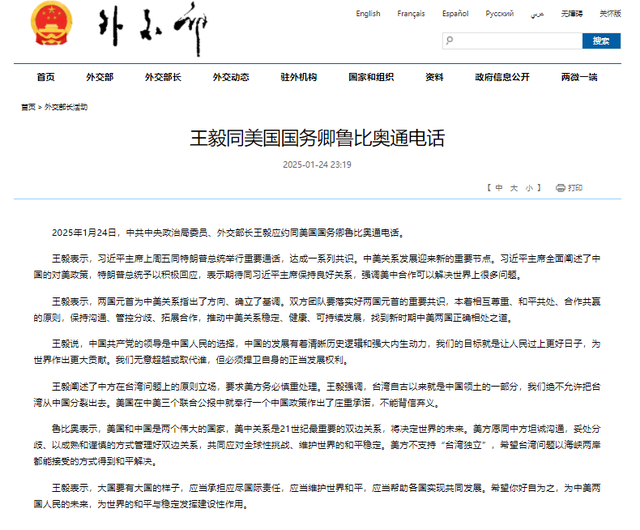Open the 两微一端 navigation menu item
Viewport: 640px width, 530px height.
[x=579, y=77]
